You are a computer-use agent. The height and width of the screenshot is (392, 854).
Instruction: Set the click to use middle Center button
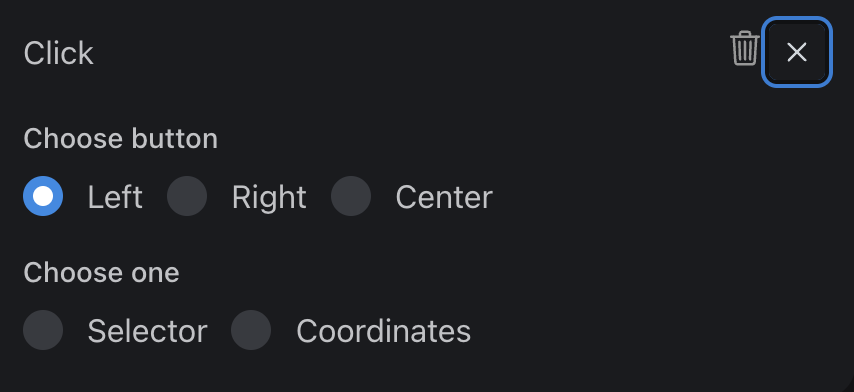pyautogui.click(x=351, y=196)
